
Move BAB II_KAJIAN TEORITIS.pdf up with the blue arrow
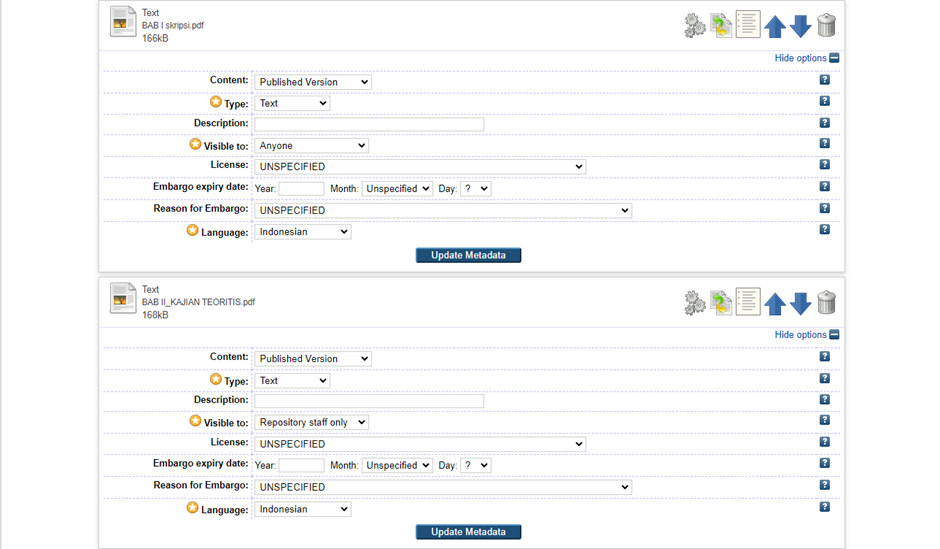pyautogui.click(x=774, y=303)
